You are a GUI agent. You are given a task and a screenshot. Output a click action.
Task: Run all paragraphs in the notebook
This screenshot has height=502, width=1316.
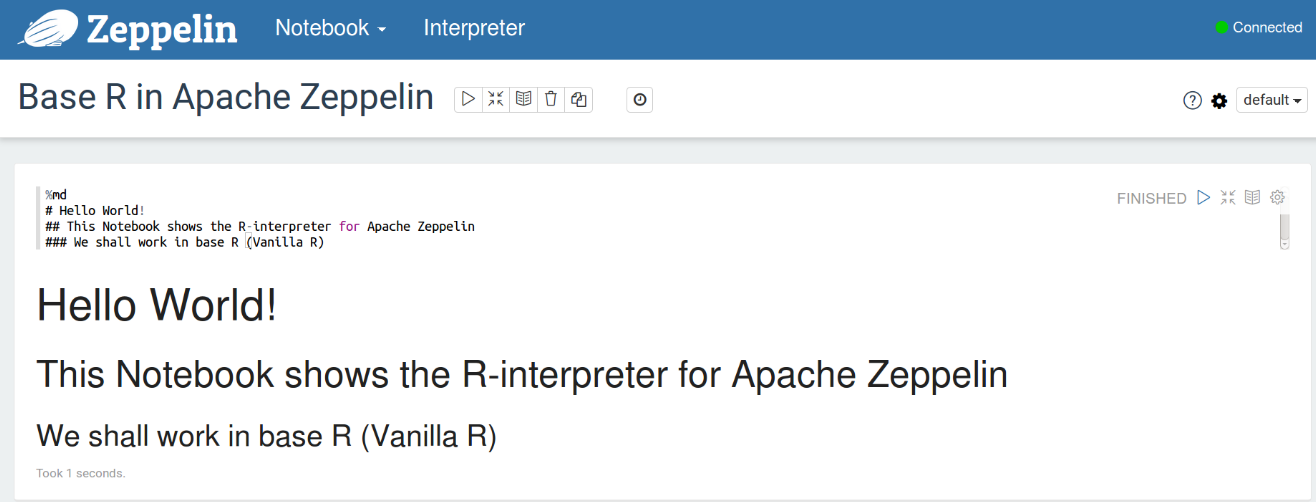point(468,99)
